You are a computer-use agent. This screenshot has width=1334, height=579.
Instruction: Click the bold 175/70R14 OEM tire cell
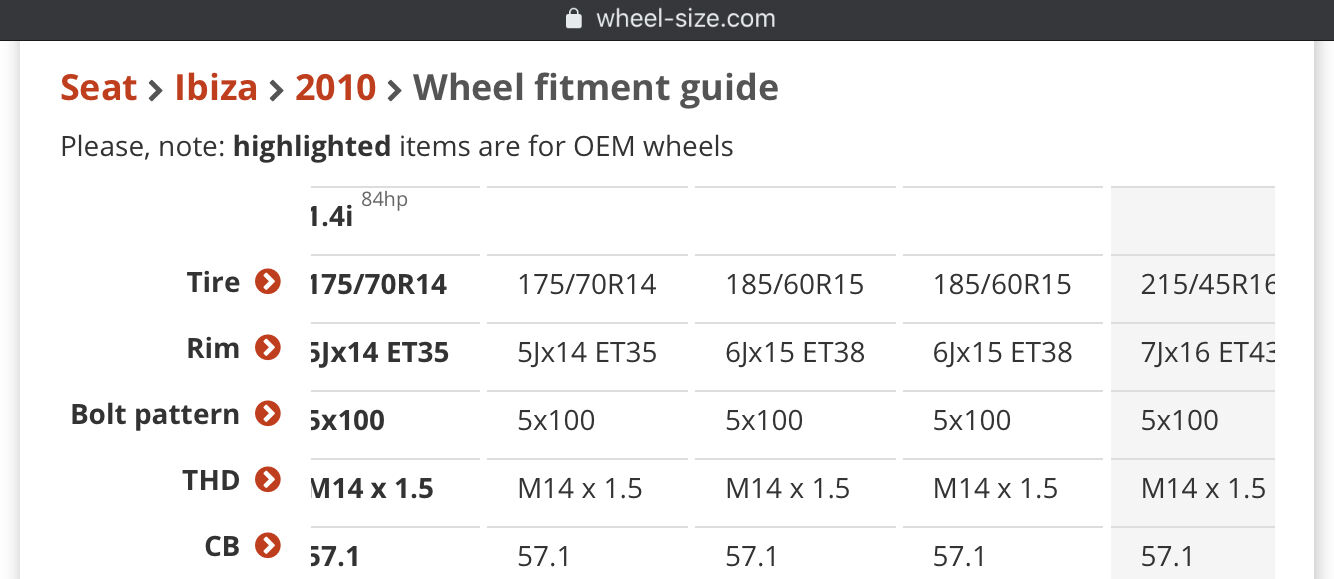tap(379, 285)
